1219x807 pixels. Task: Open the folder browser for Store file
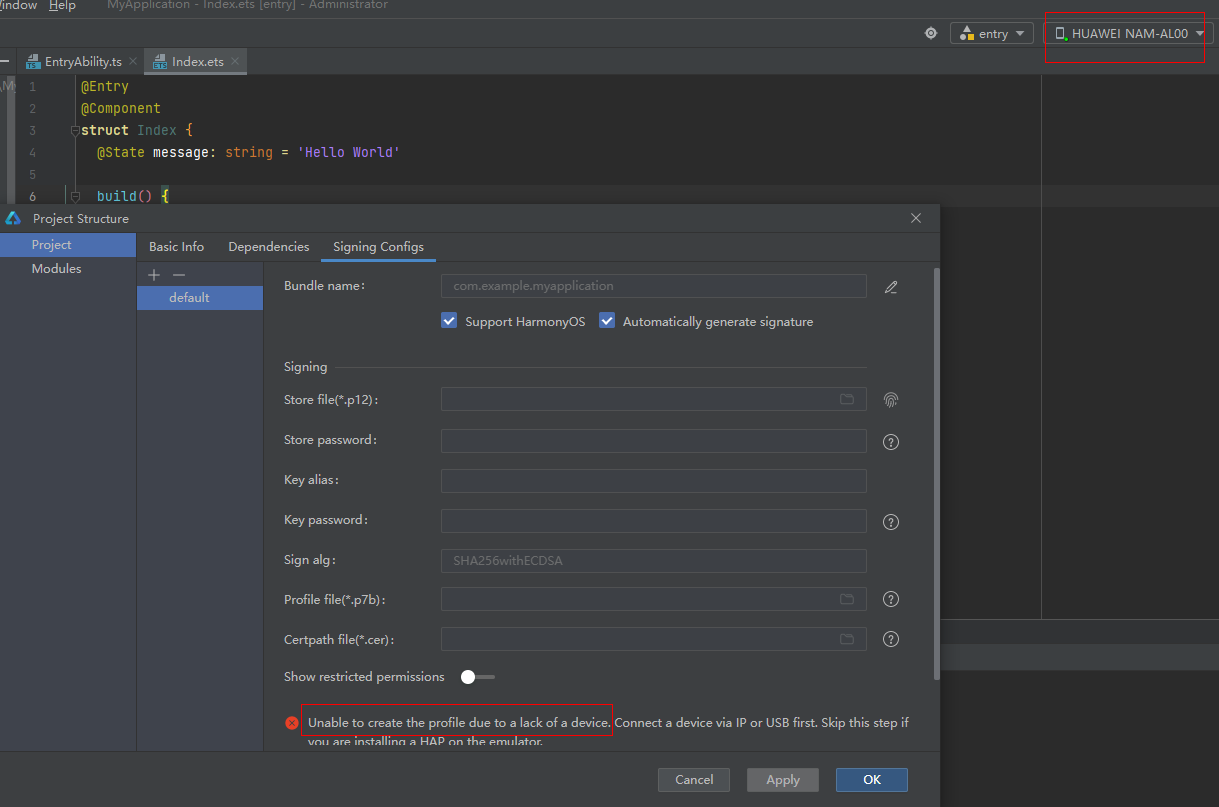pos(847,399)
